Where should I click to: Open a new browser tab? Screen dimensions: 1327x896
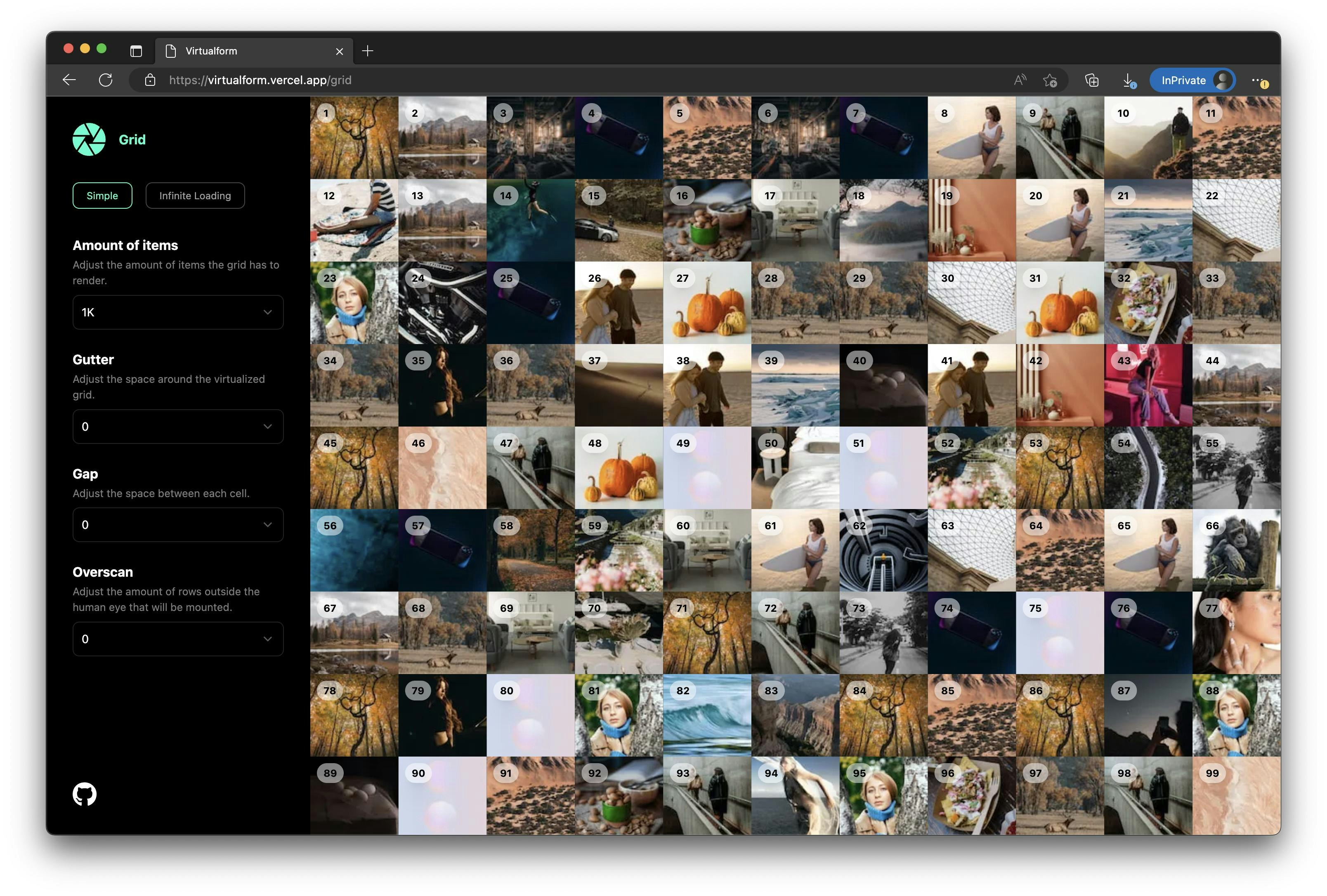point(368,51)
